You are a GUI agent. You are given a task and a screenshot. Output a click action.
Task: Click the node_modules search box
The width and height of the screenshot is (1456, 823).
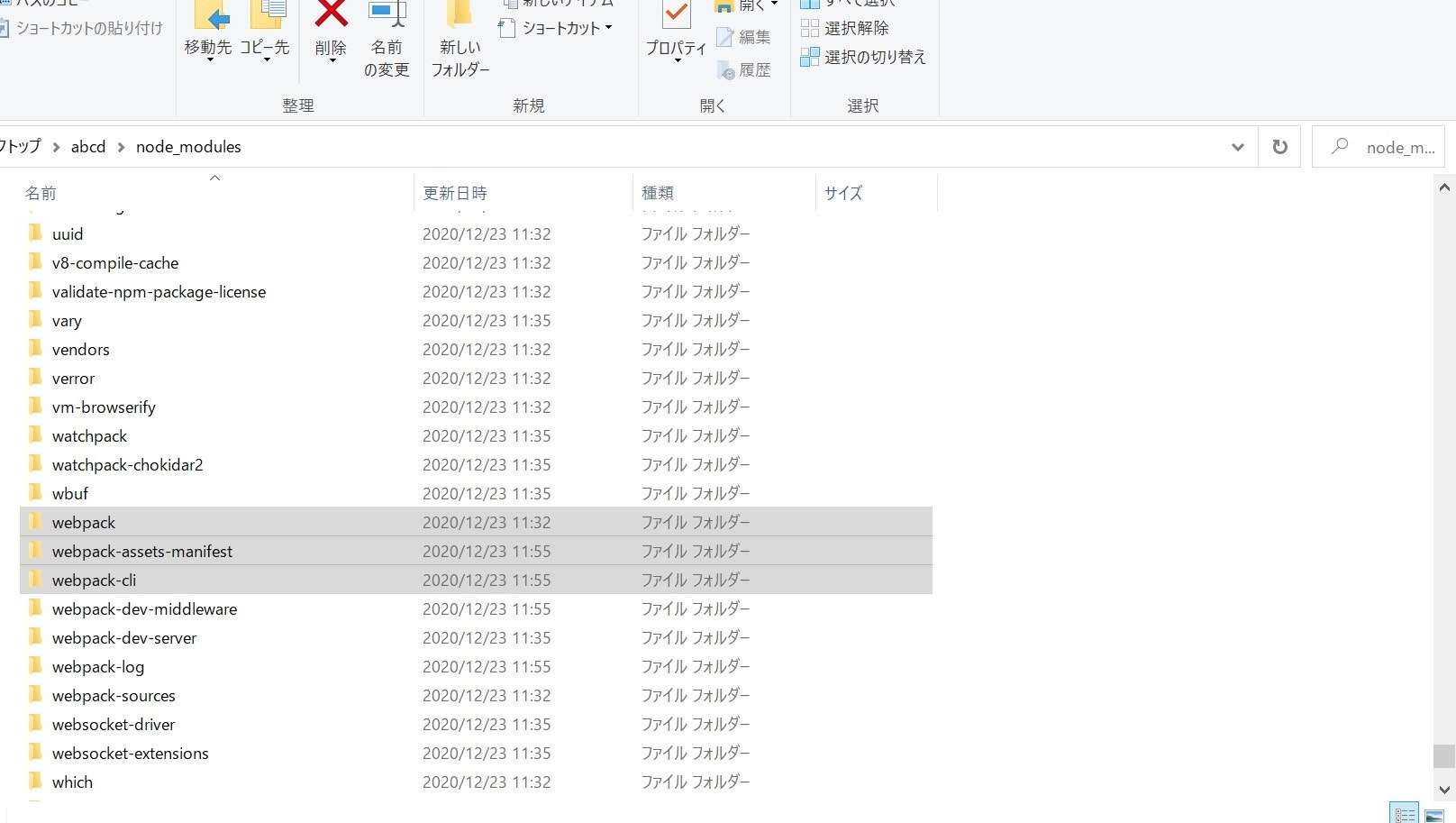[1379, 147]
